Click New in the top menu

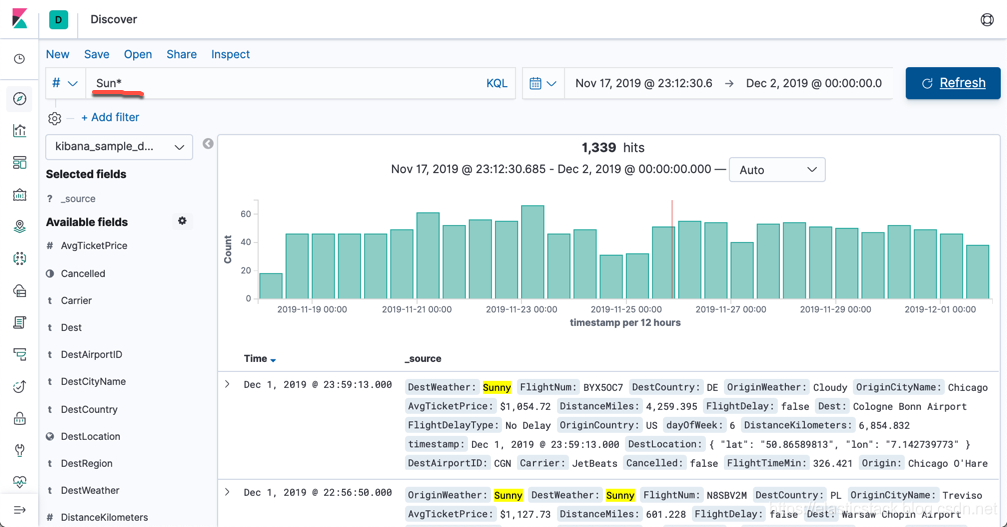pos(58,55)
